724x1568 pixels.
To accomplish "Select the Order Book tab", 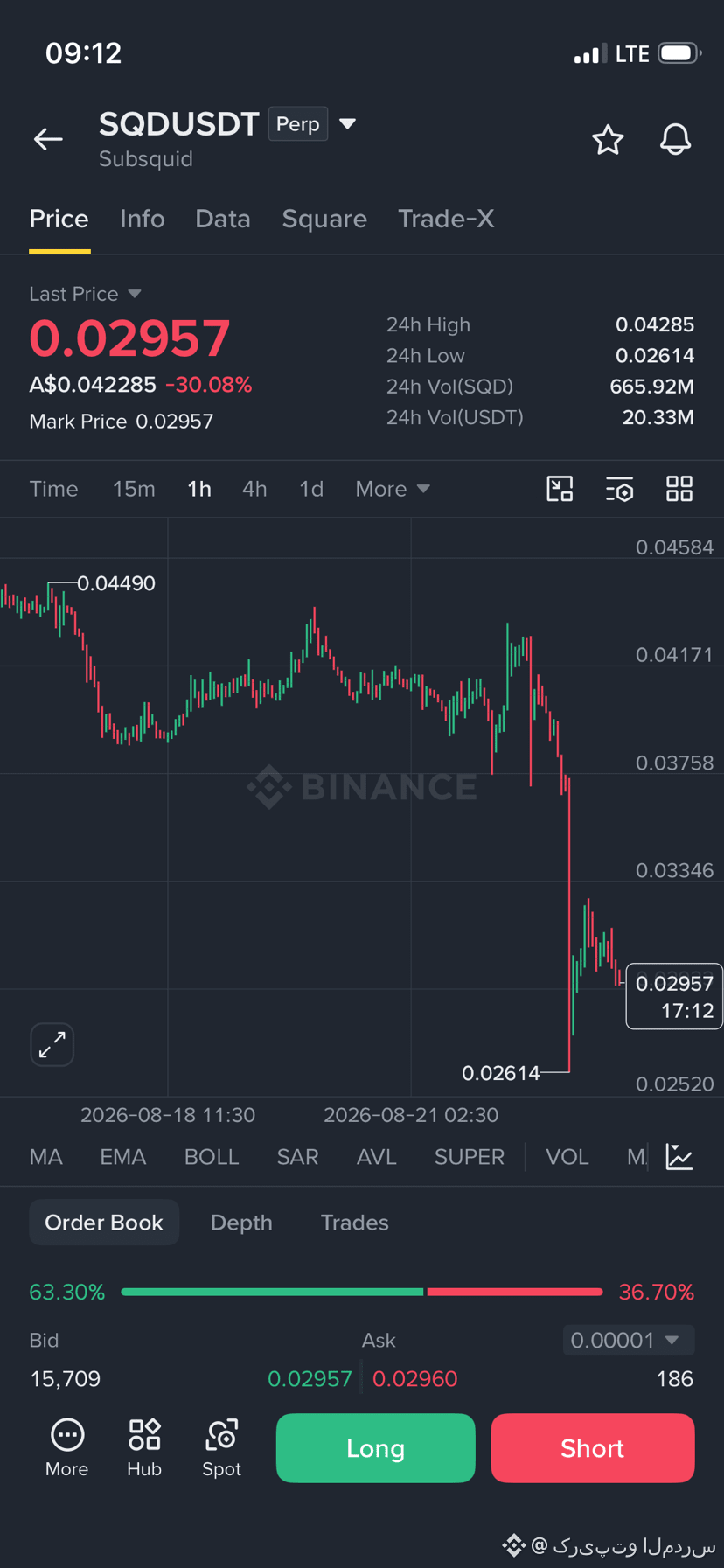I will point(104,1223).
